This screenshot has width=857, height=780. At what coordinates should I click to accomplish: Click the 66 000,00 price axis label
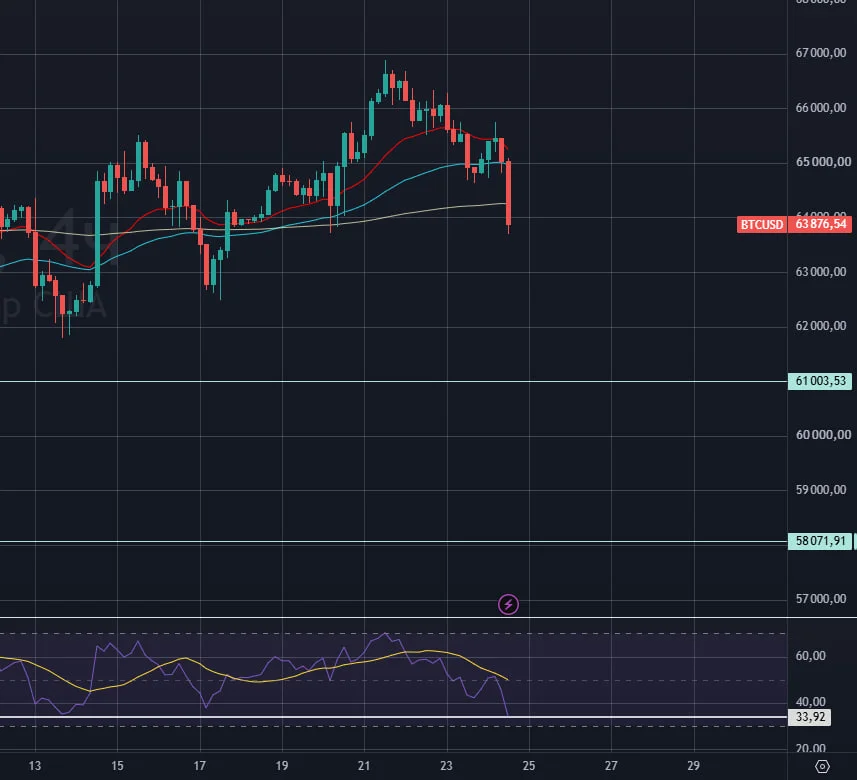[x=820, y=108]
